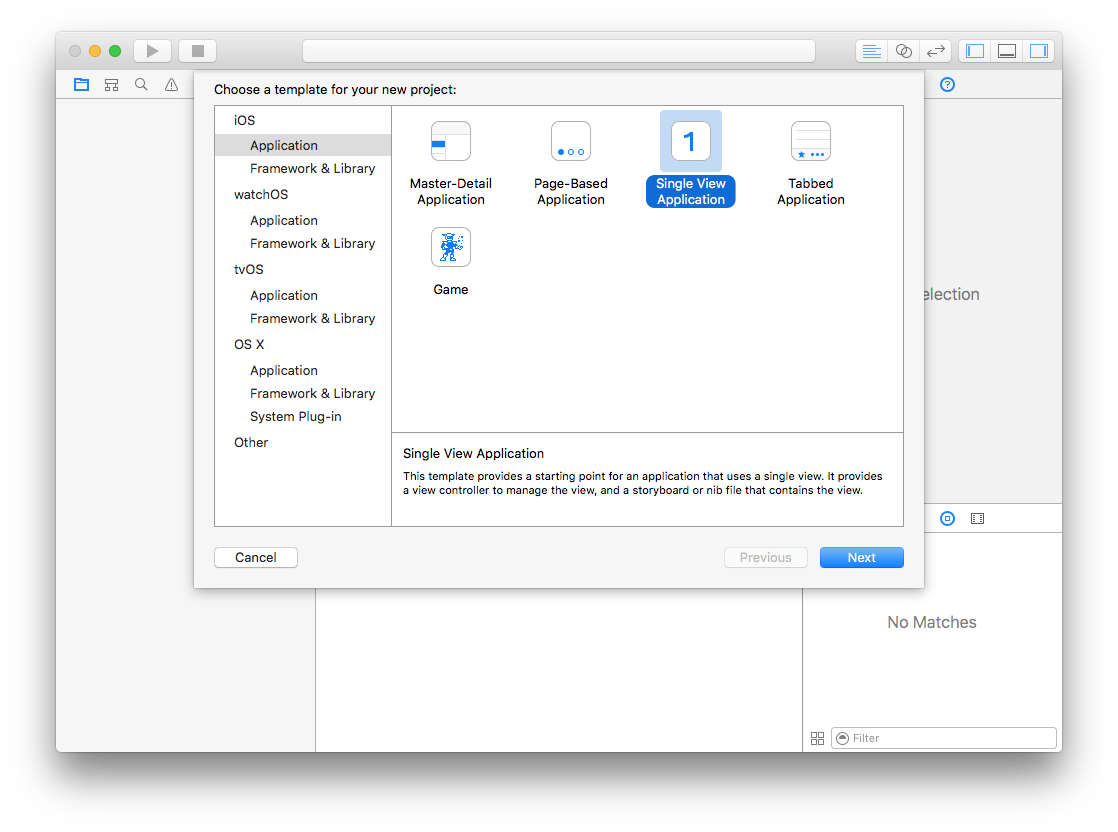
Task: Show the Issue navigator warning icon
Action: pos(171,85)
